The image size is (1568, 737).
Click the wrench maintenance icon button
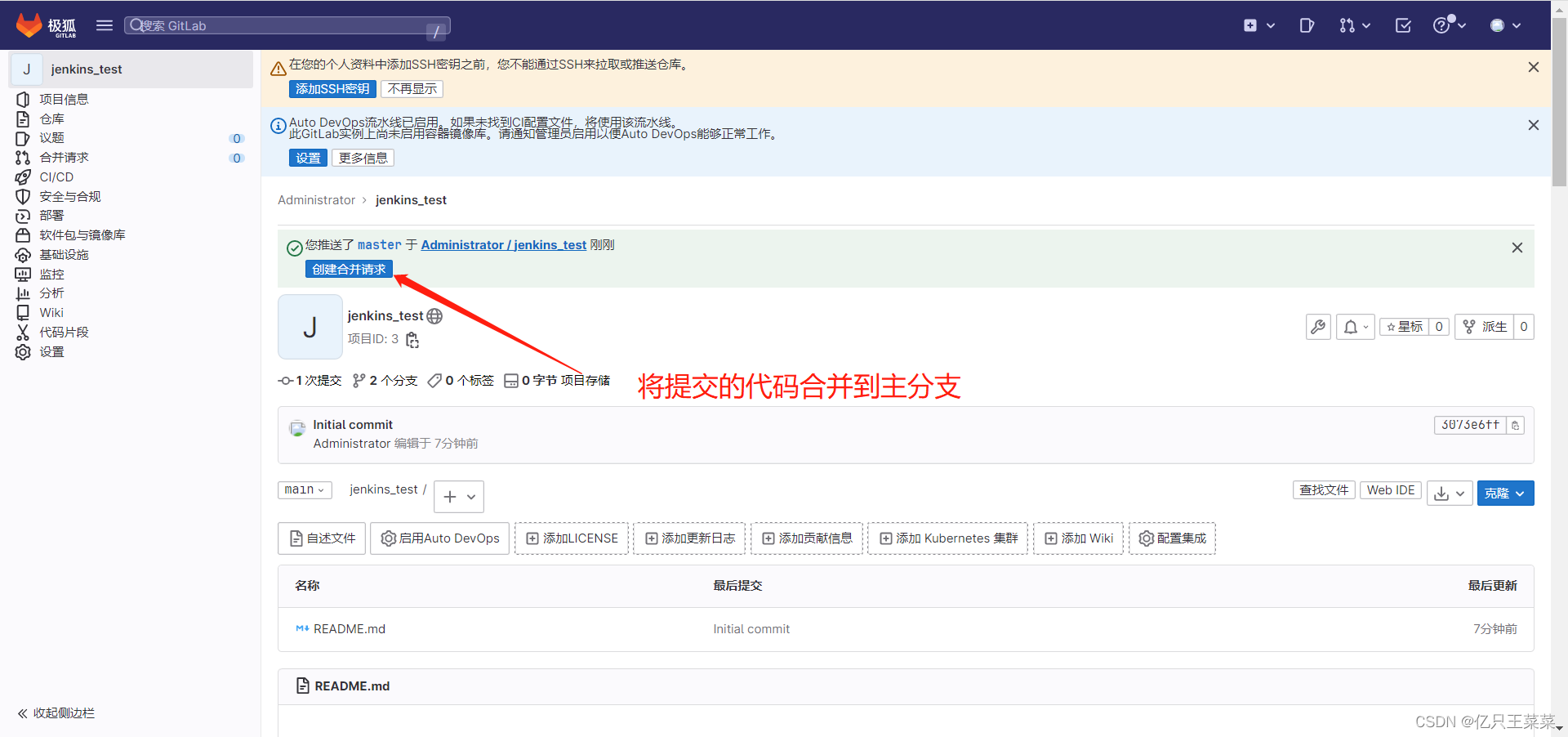click(x=1318, y=327)
